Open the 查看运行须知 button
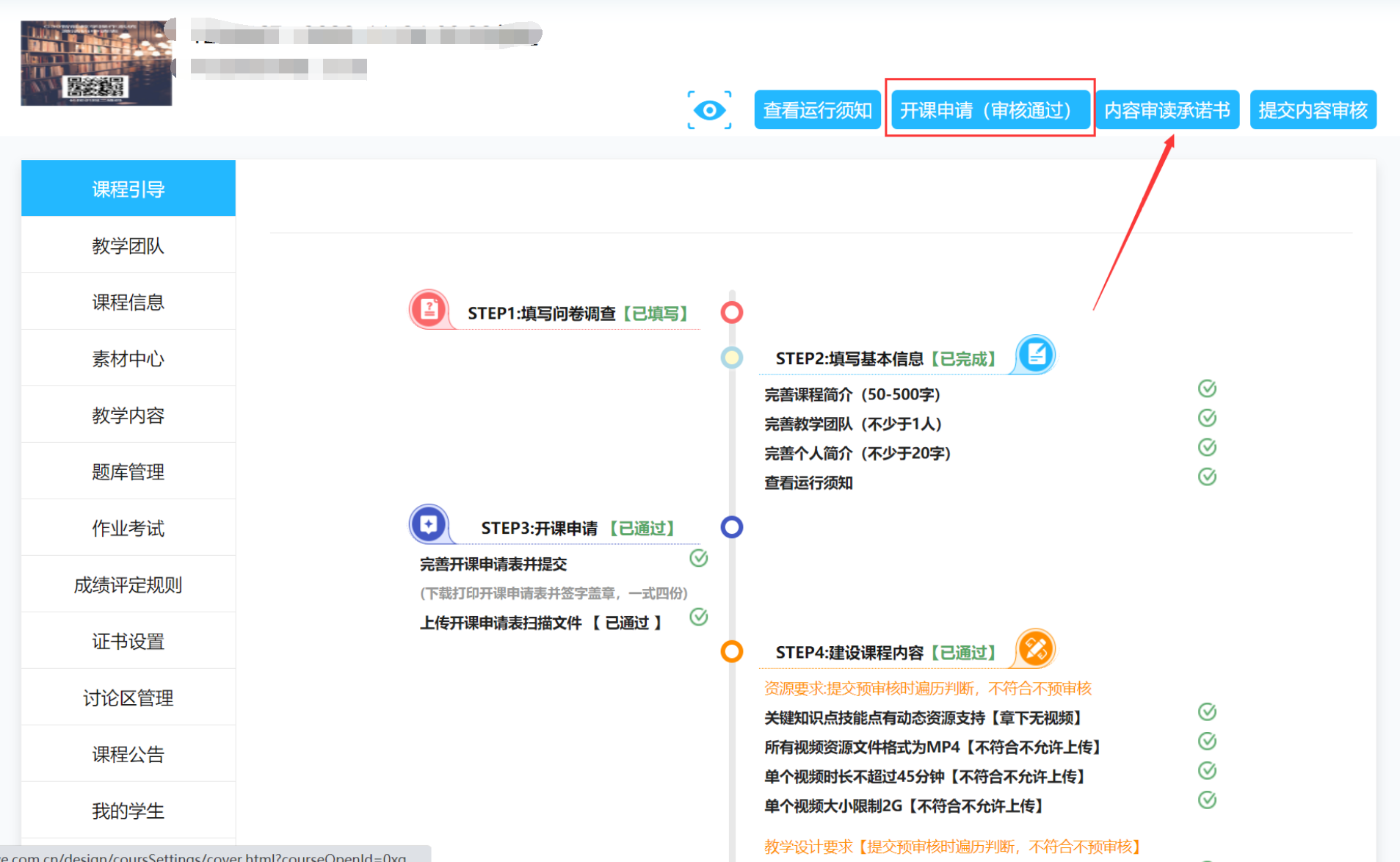The image size is (1400, 862). point(817,110)
